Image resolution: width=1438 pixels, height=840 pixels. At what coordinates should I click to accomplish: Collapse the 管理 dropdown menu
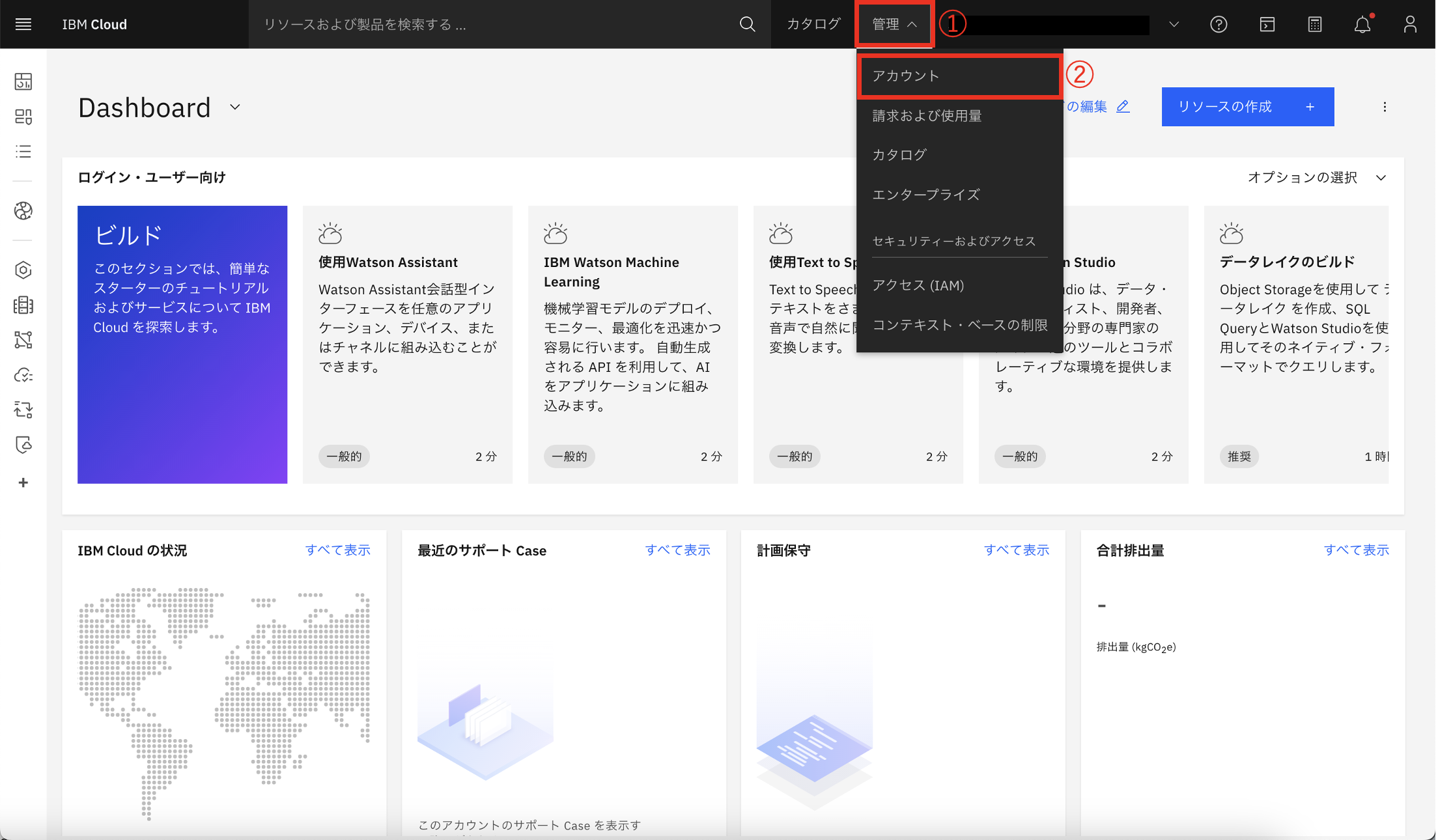[894, 24]
